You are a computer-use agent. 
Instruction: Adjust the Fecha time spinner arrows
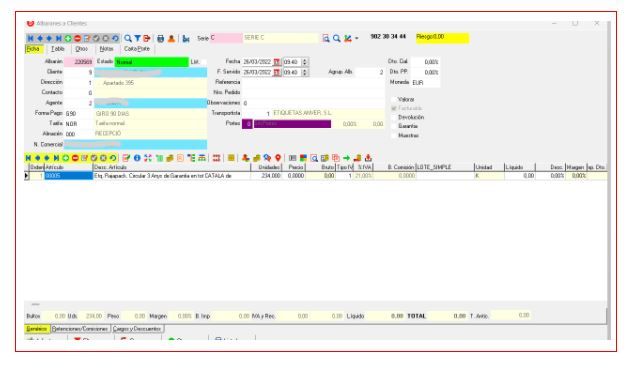(305, 62)
